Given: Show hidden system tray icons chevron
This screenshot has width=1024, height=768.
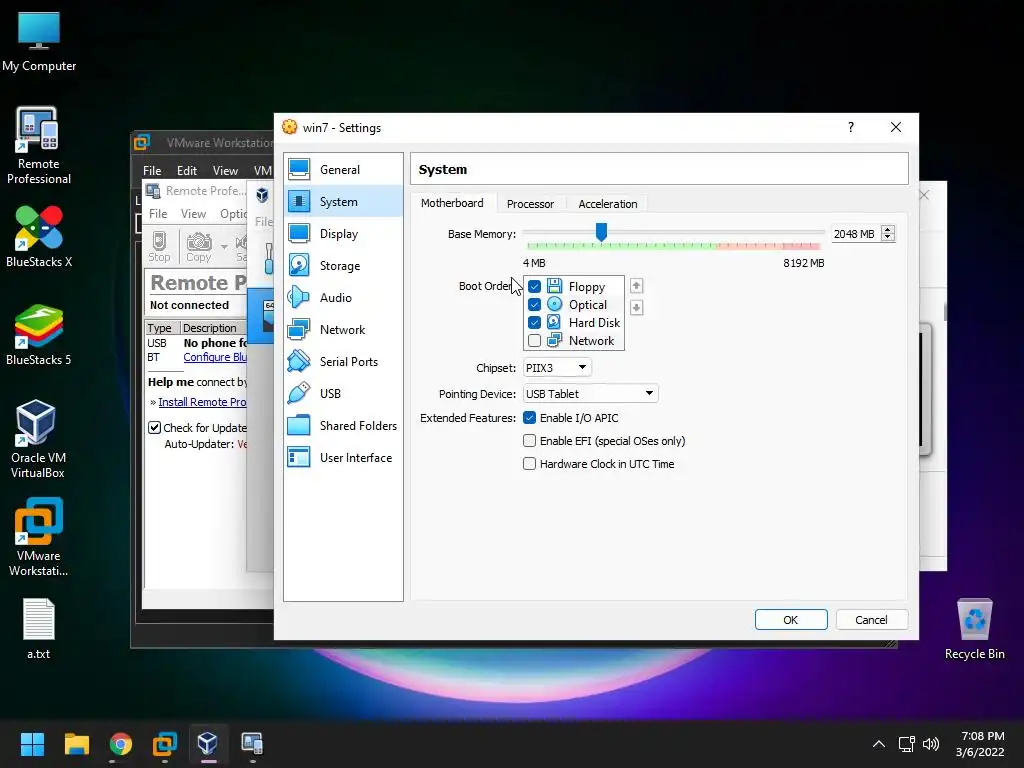Looking at the screenshot, I should click(879, 744).
